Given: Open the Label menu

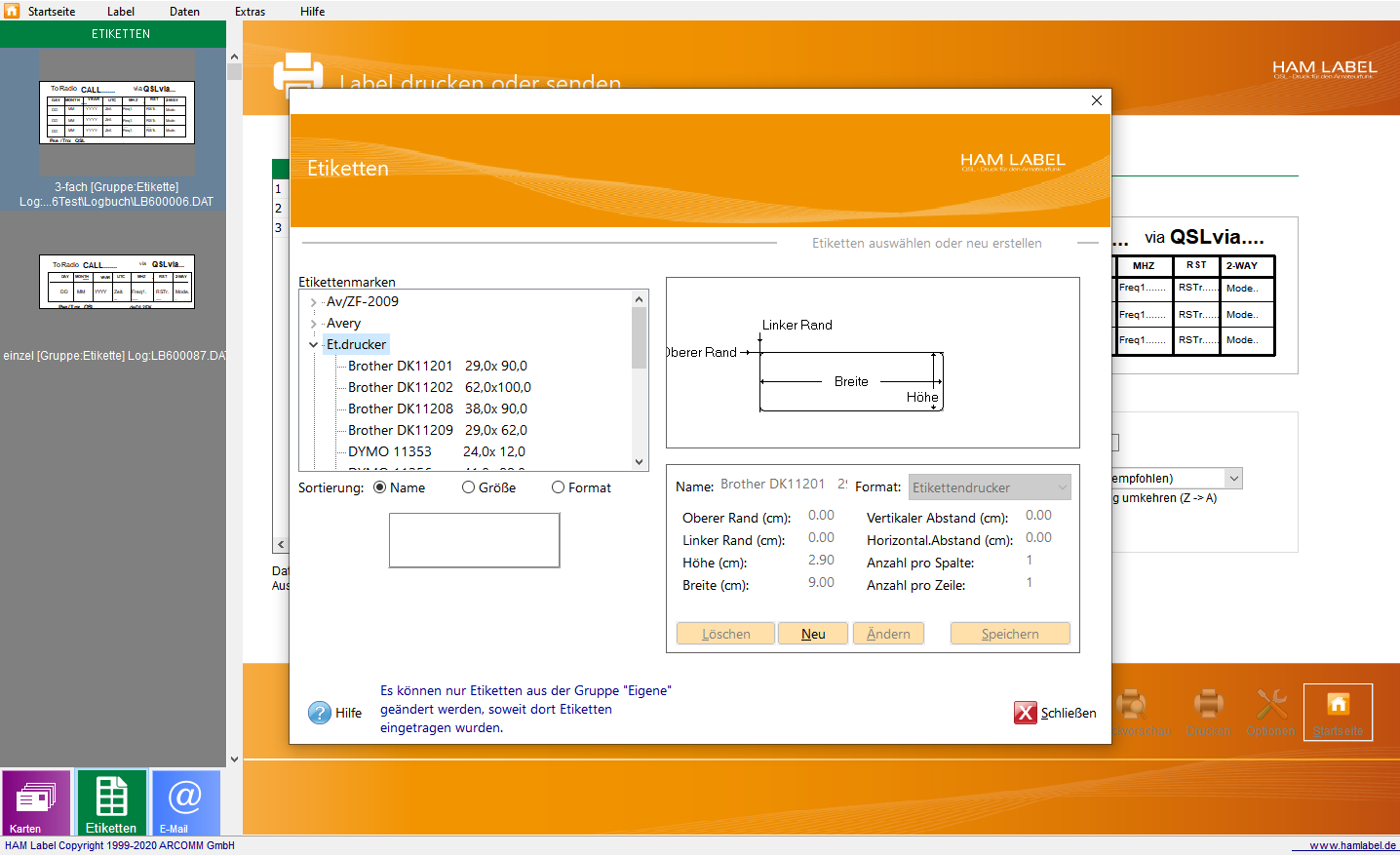Looking at the screenshot, I should tap(121, 12).
